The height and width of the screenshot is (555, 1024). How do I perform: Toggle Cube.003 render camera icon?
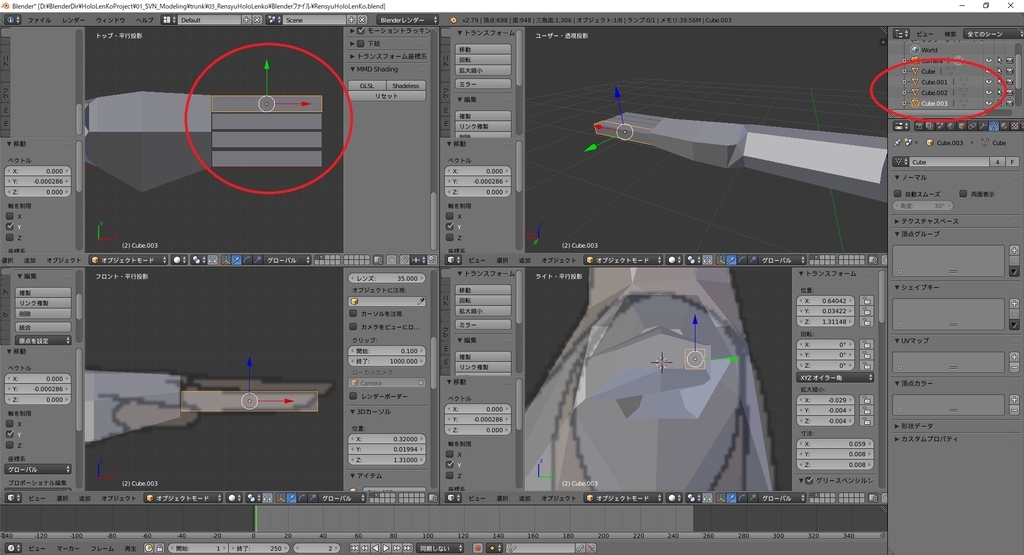click(x=1010, y=103)
